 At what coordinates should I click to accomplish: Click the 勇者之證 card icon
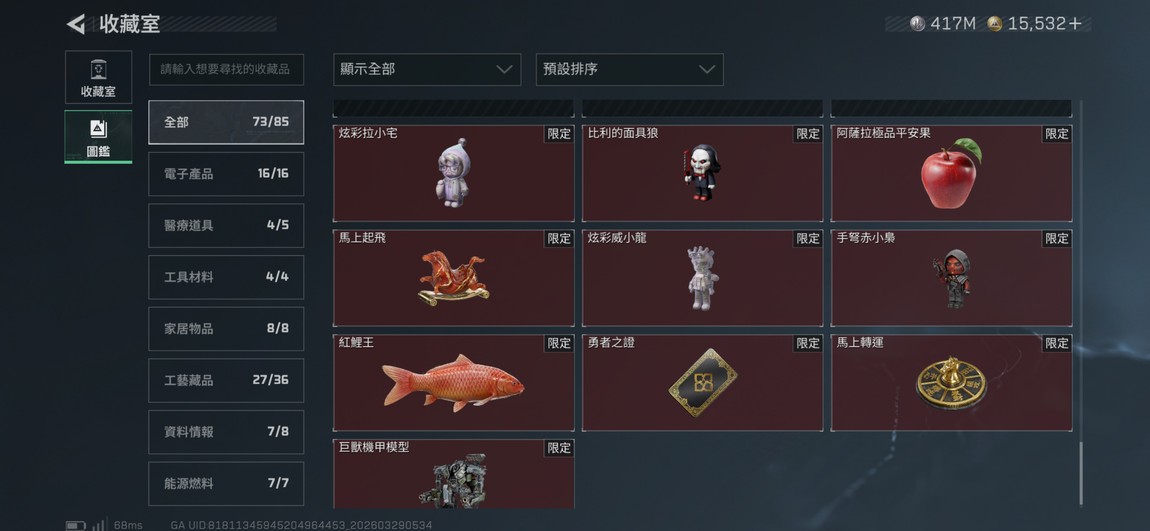[x=703, y=383]
